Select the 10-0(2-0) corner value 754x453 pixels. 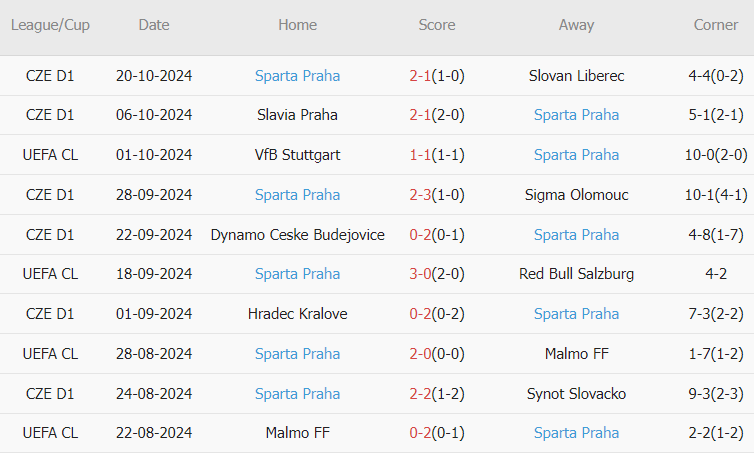tap(716, 155)
